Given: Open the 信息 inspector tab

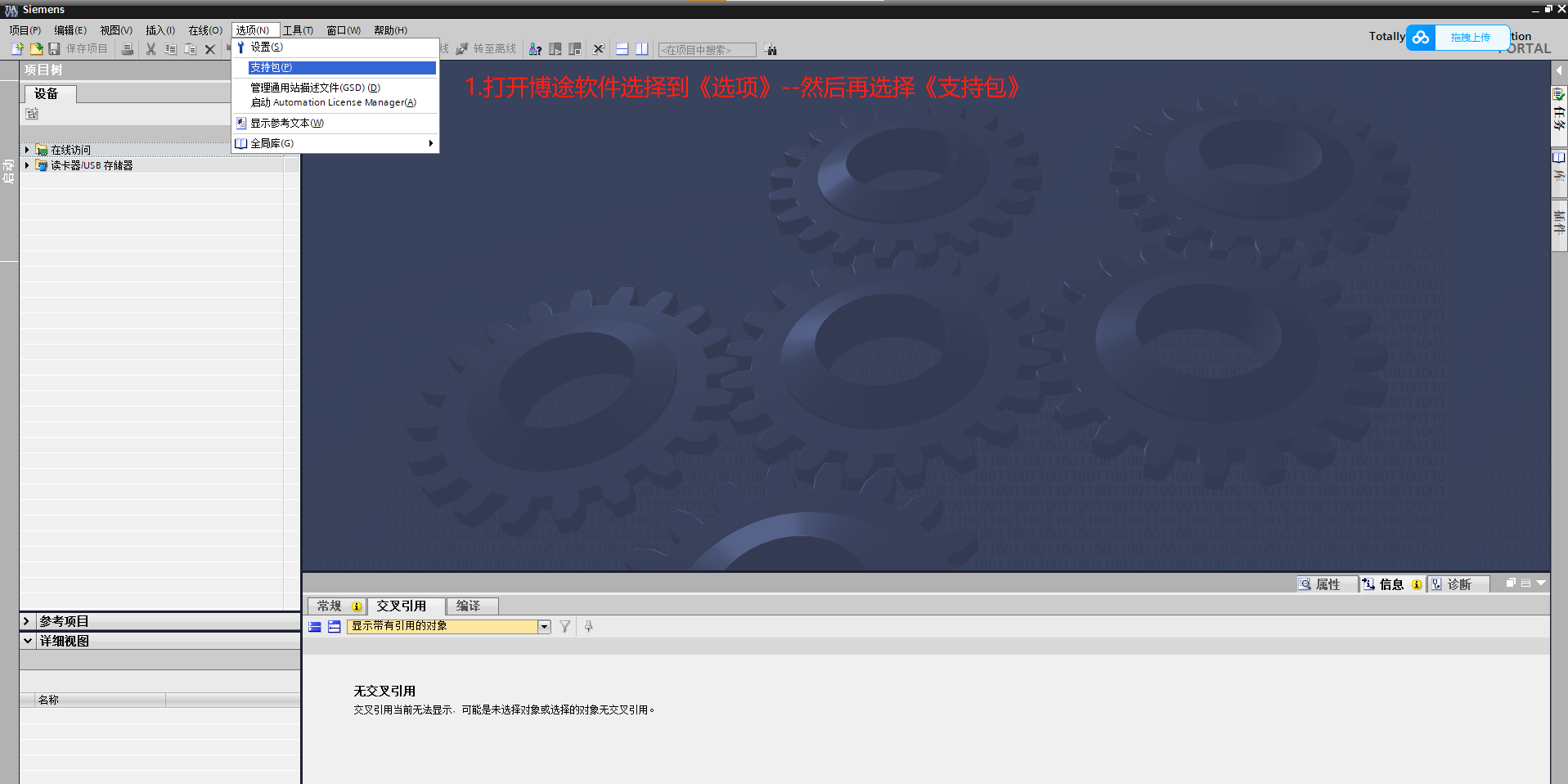Looking at the screenshot, I should click(1392, 584).
